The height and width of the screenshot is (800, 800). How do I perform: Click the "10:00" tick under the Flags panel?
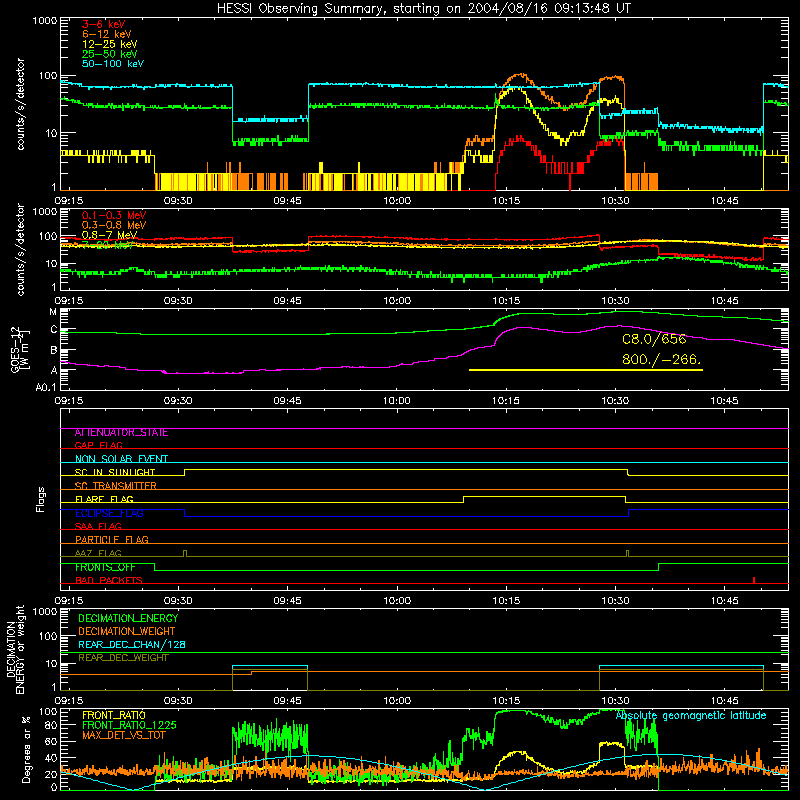click(x=397, y=601)
